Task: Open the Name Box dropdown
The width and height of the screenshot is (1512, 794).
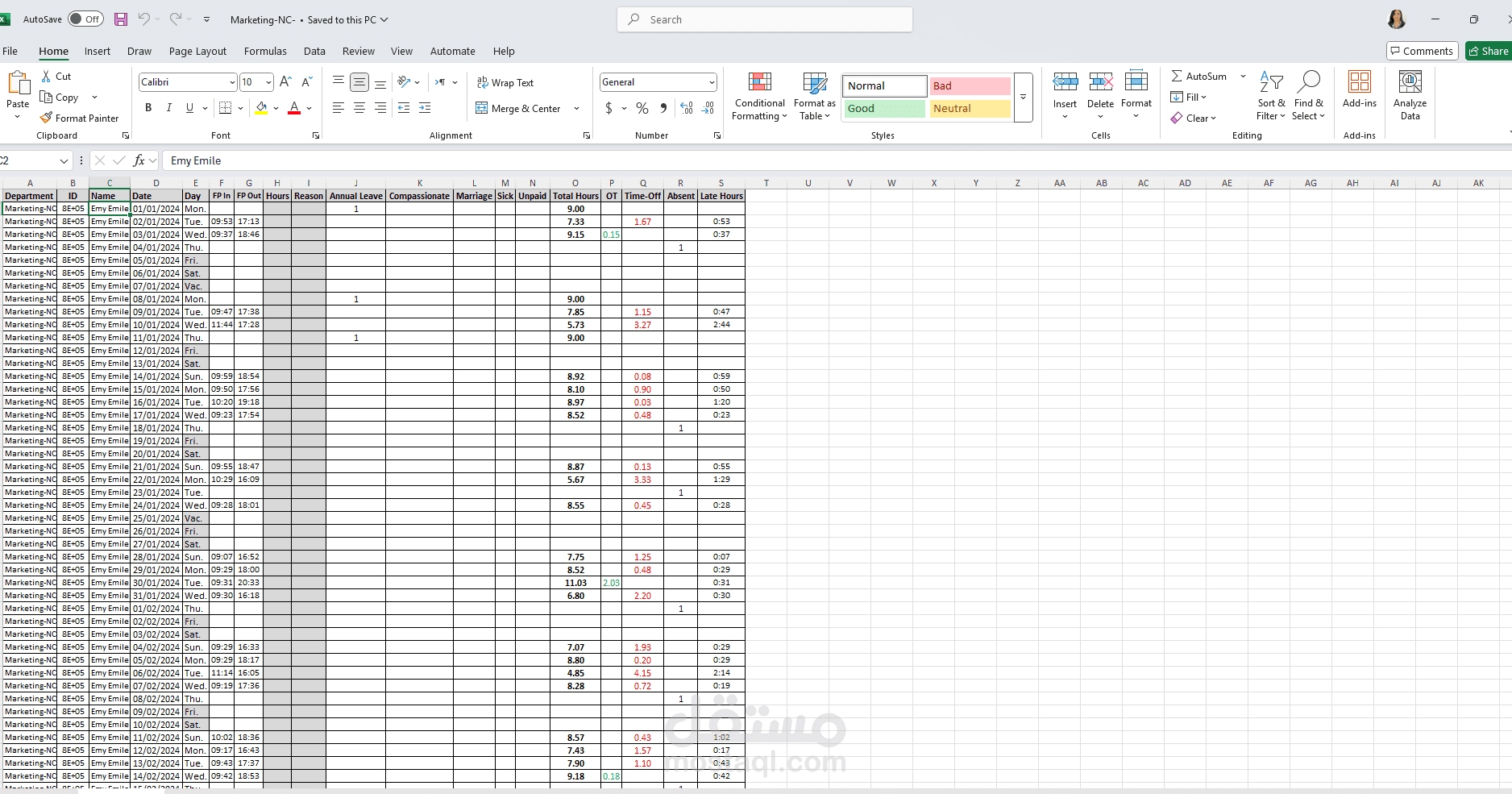Action: pos(64,160)
